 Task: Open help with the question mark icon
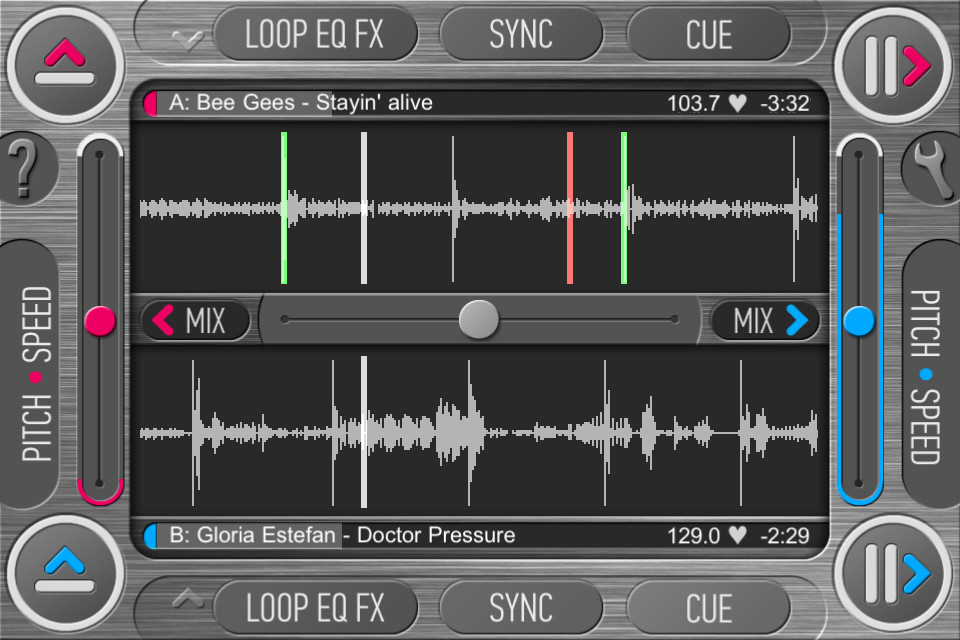[x=24, y=168]
